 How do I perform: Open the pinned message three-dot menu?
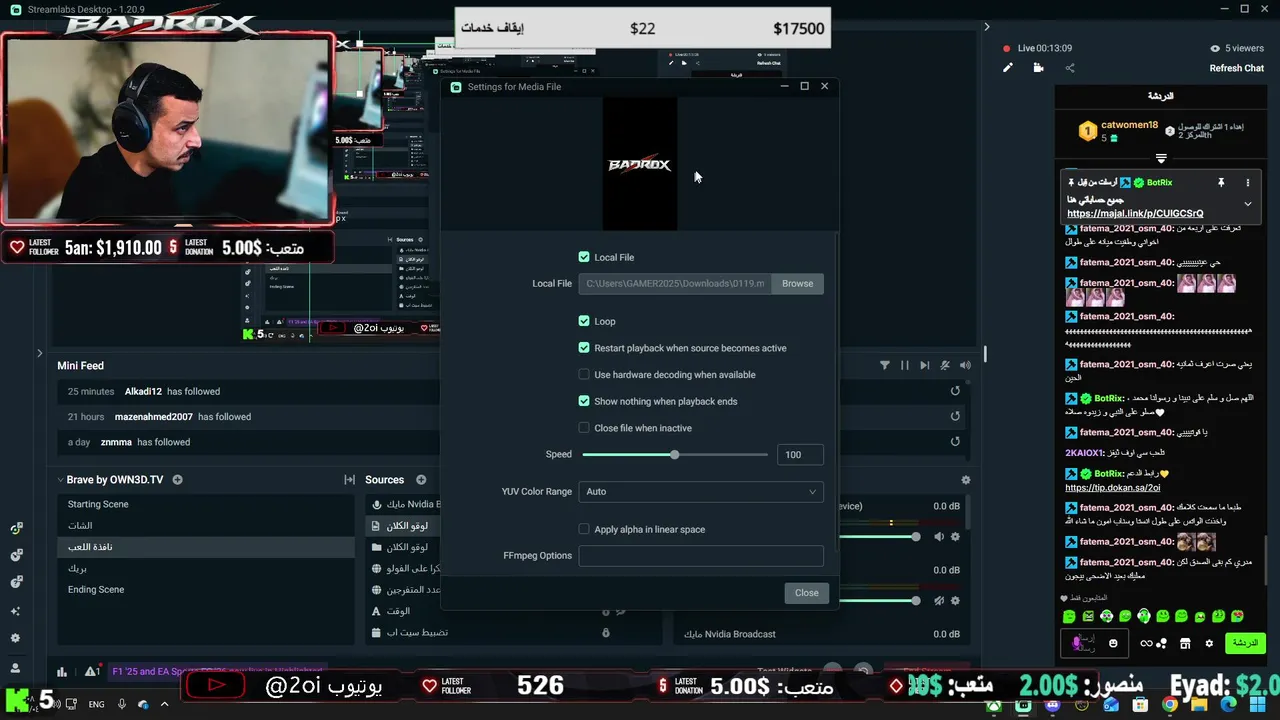tap(1247, 183)
